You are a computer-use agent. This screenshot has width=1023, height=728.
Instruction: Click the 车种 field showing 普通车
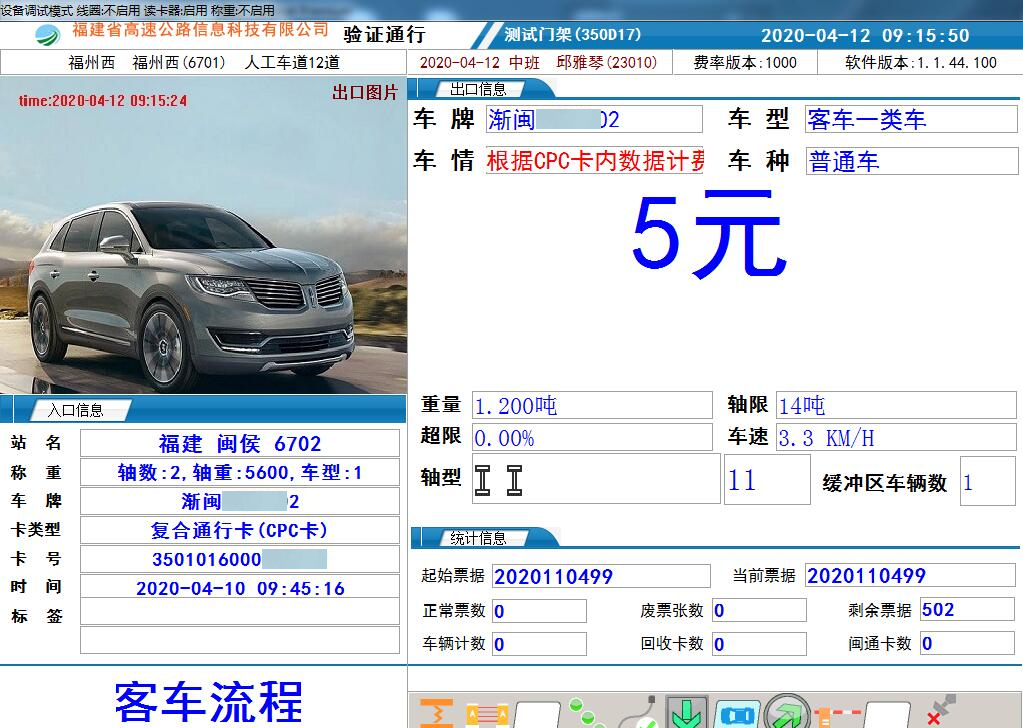[x=910, y=162]
